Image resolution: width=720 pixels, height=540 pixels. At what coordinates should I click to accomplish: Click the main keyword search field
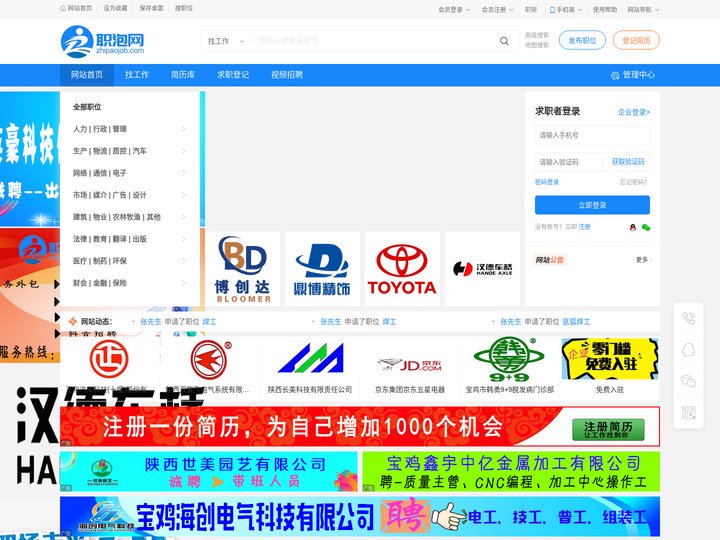pyautogui.click(x=372, y=41)
